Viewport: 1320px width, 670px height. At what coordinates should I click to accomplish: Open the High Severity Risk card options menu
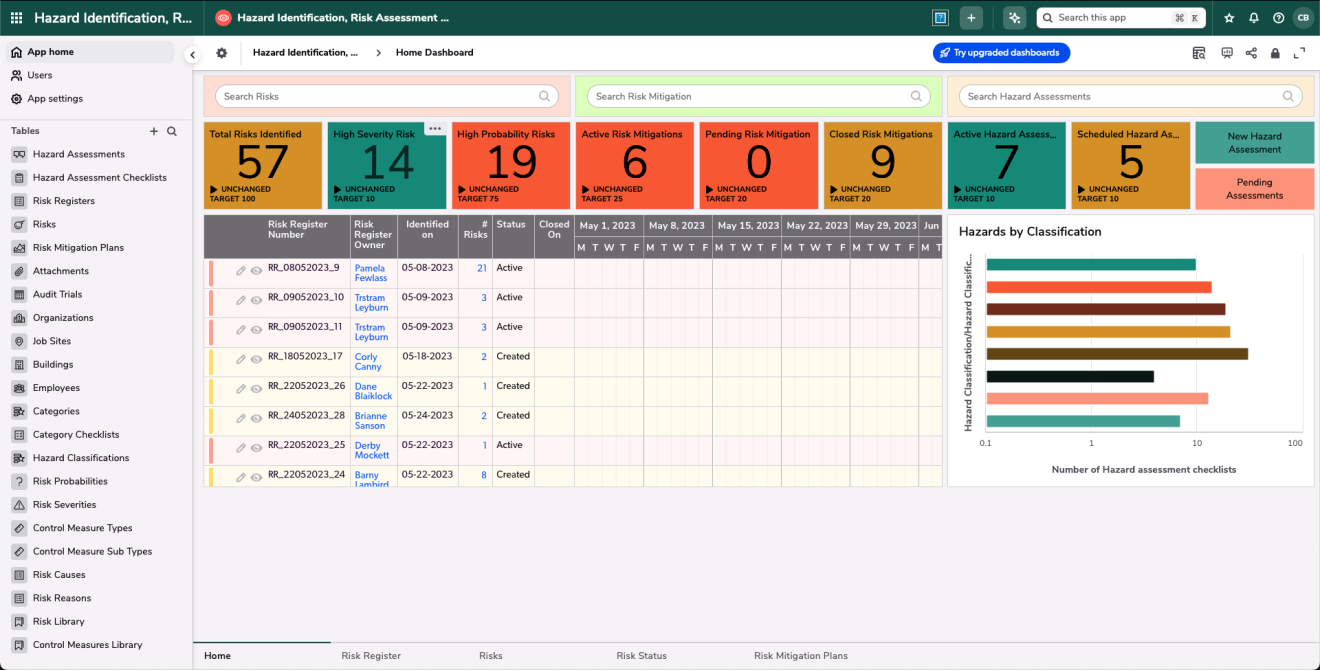(x=435, y=128)
